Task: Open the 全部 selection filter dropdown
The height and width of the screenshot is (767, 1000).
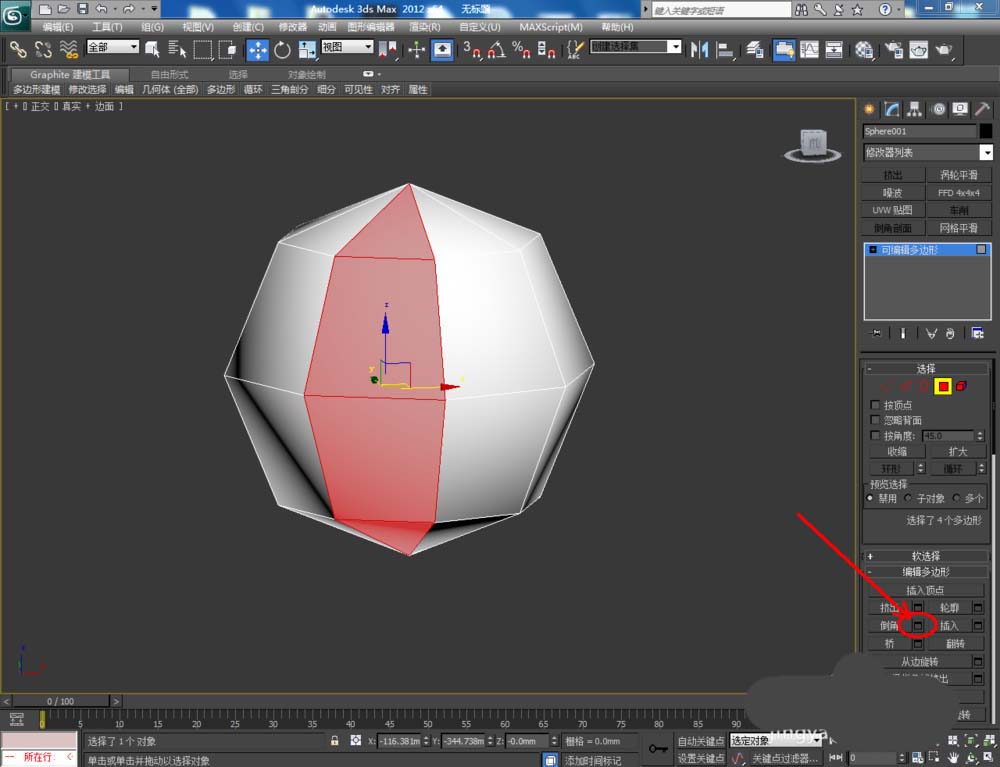Action: coord(113,47)
